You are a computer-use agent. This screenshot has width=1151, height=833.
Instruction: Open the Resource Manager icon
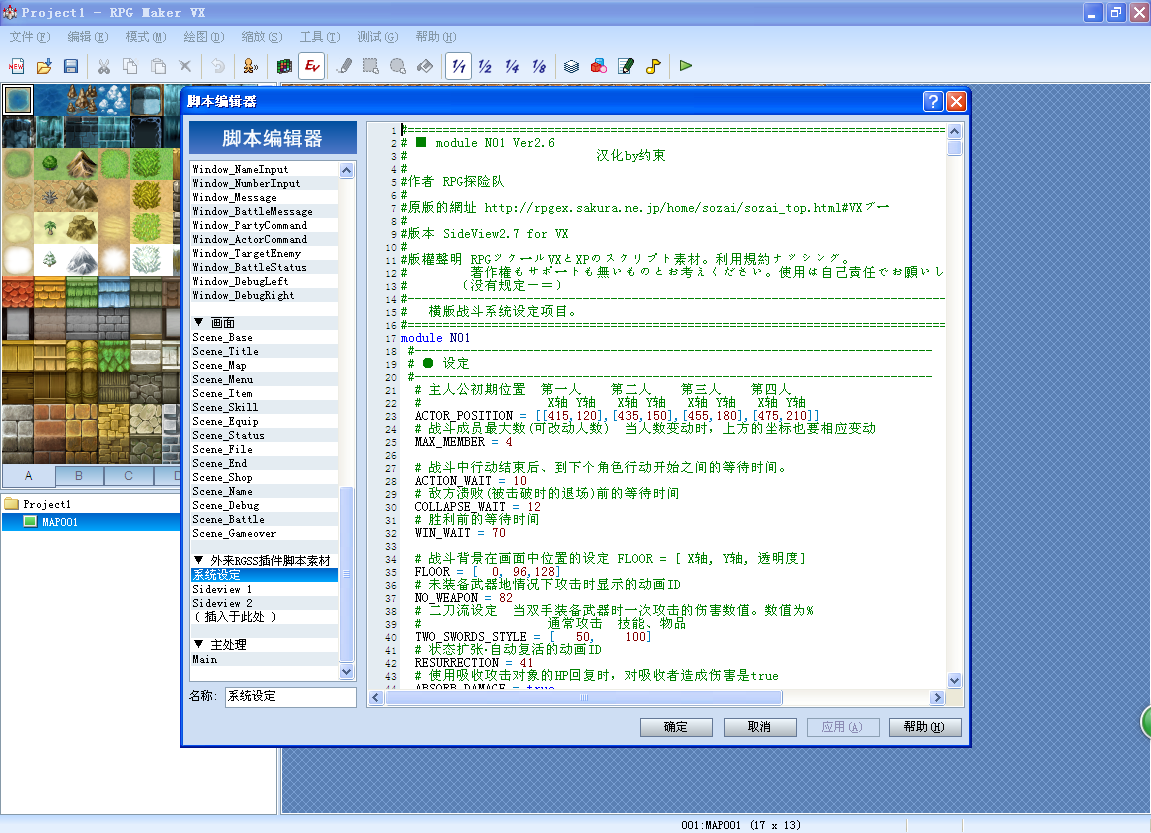598,66
